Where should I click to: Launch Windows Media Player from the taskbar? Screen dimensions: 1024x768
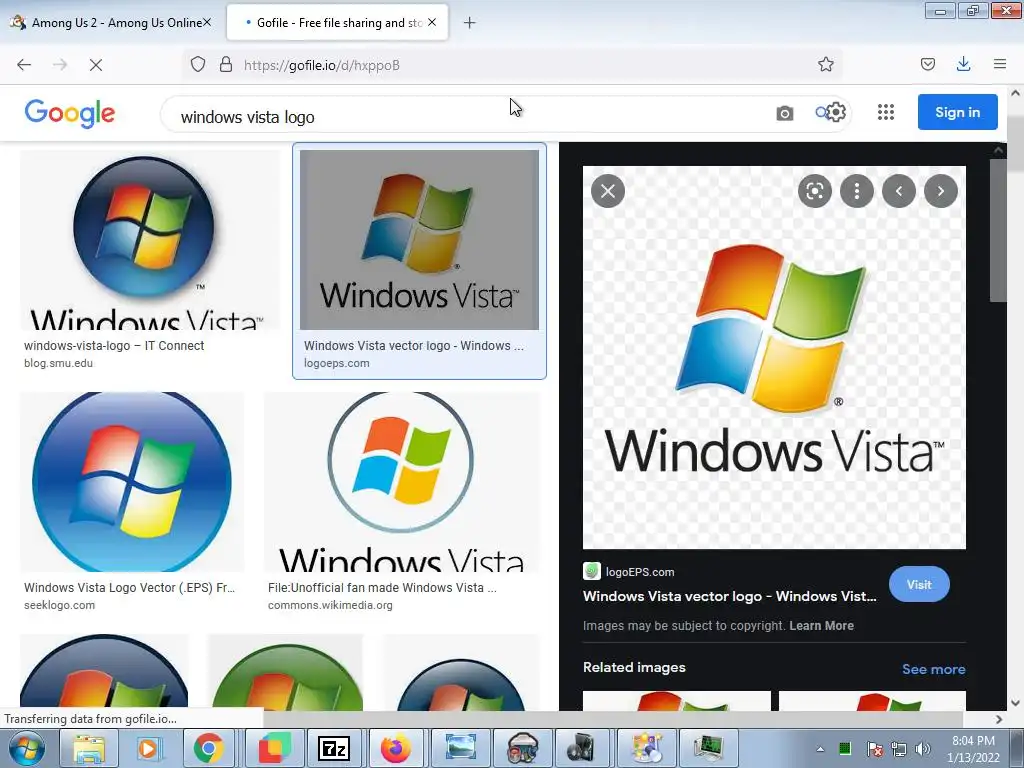tap(148, 748)
